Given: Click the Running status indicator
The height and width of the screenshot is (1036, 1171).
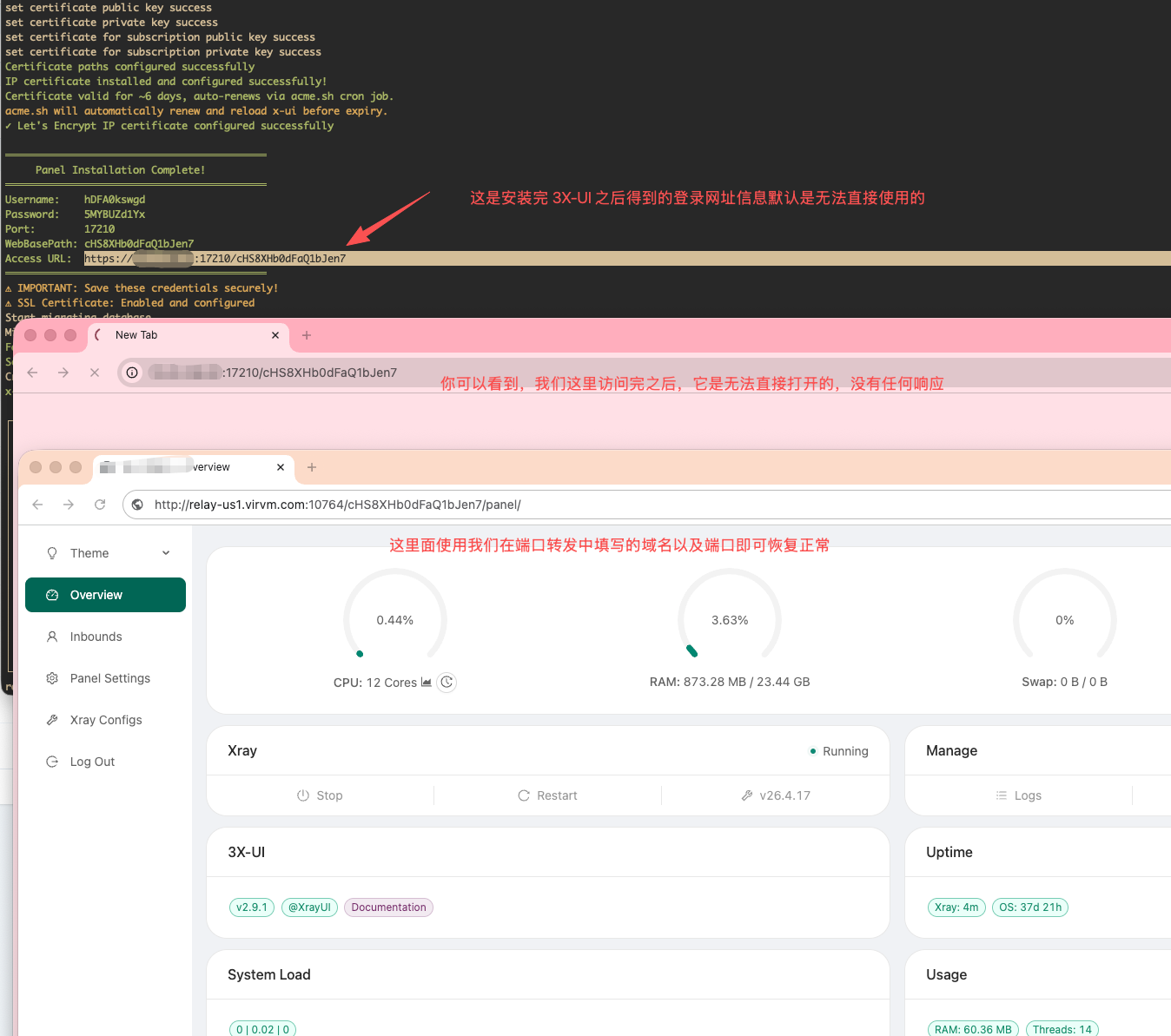Looking at the screenshot, I should [x=839, y=751].
